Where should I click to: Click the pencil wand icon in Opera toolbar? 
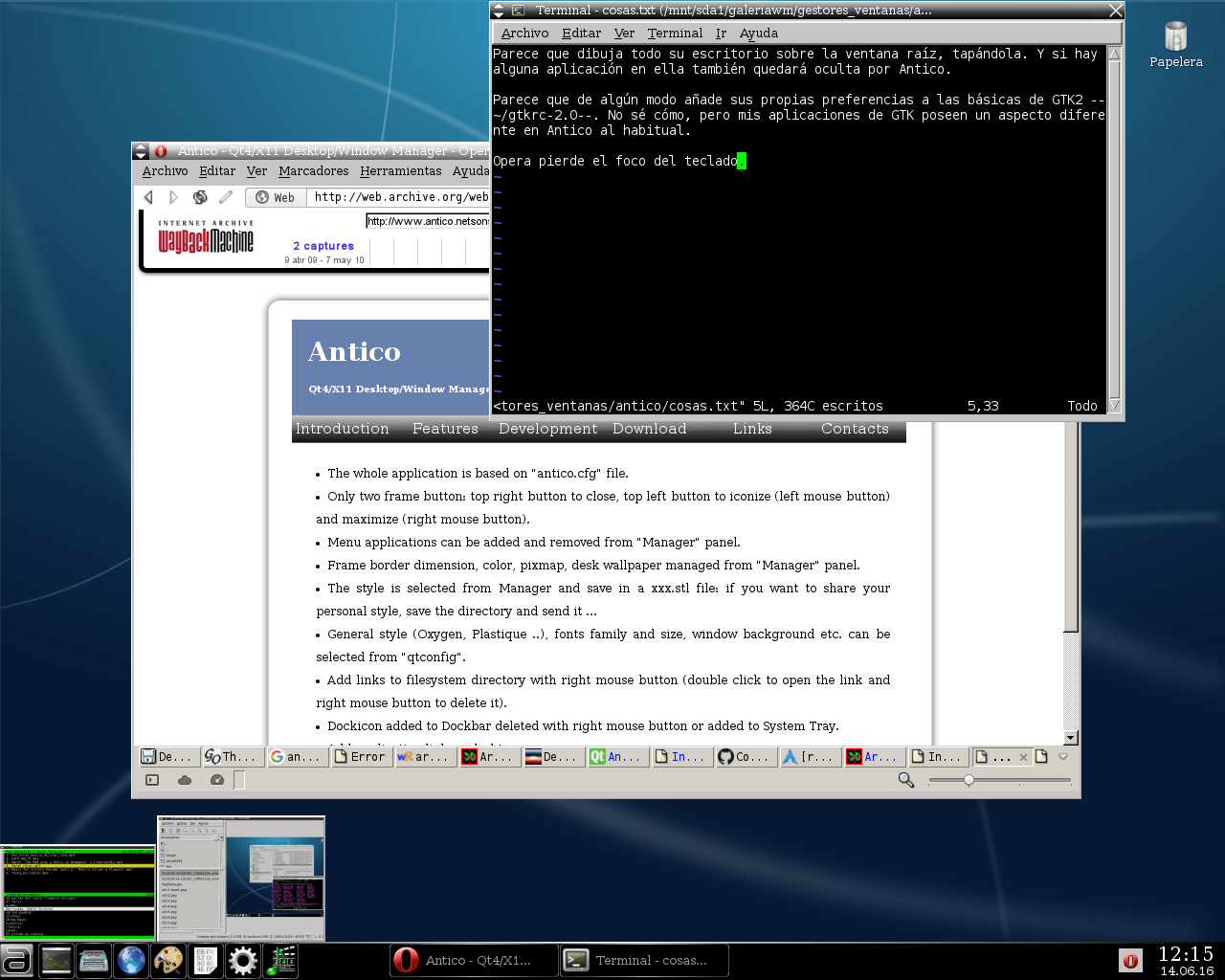(226, 197)
